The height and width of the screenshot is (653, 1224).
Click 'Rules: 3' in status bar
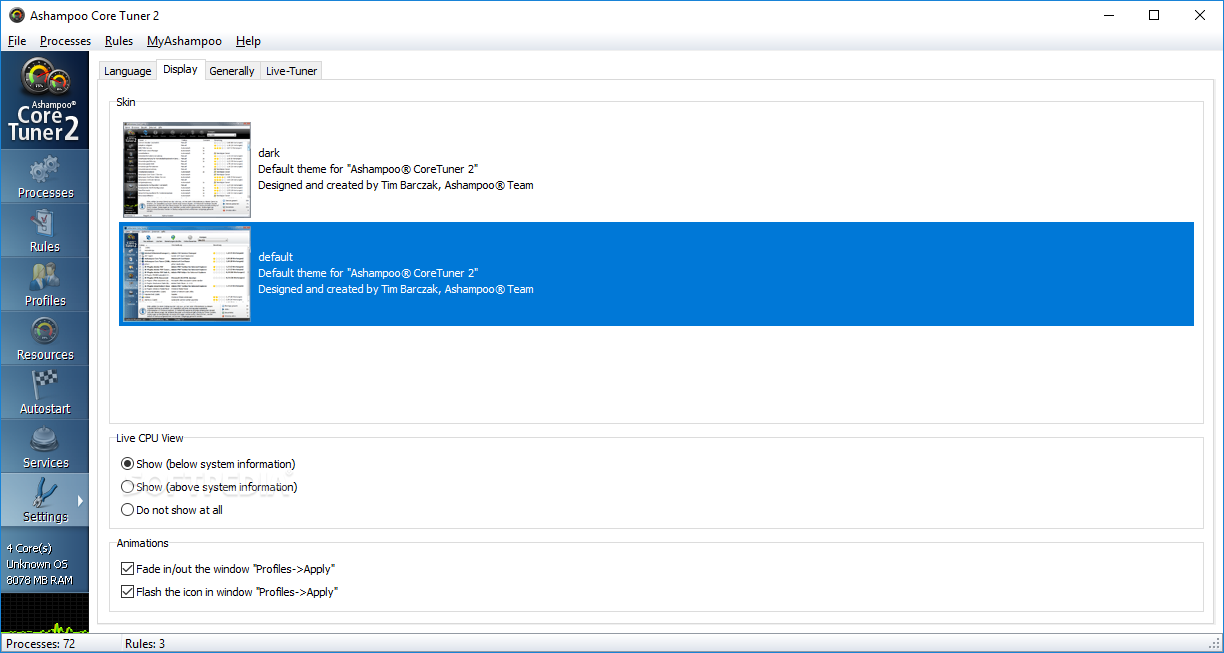[145, 644]
